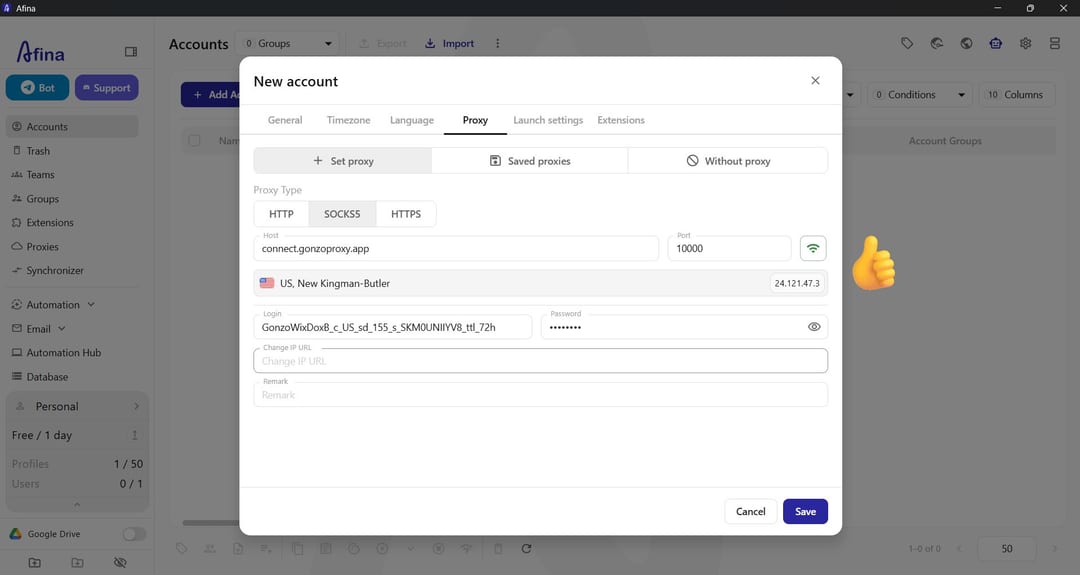The width and height of the screenshot is (1080, 575).
Task: Click the refresh icon in bottom toolbar
Action: (526, 549)
